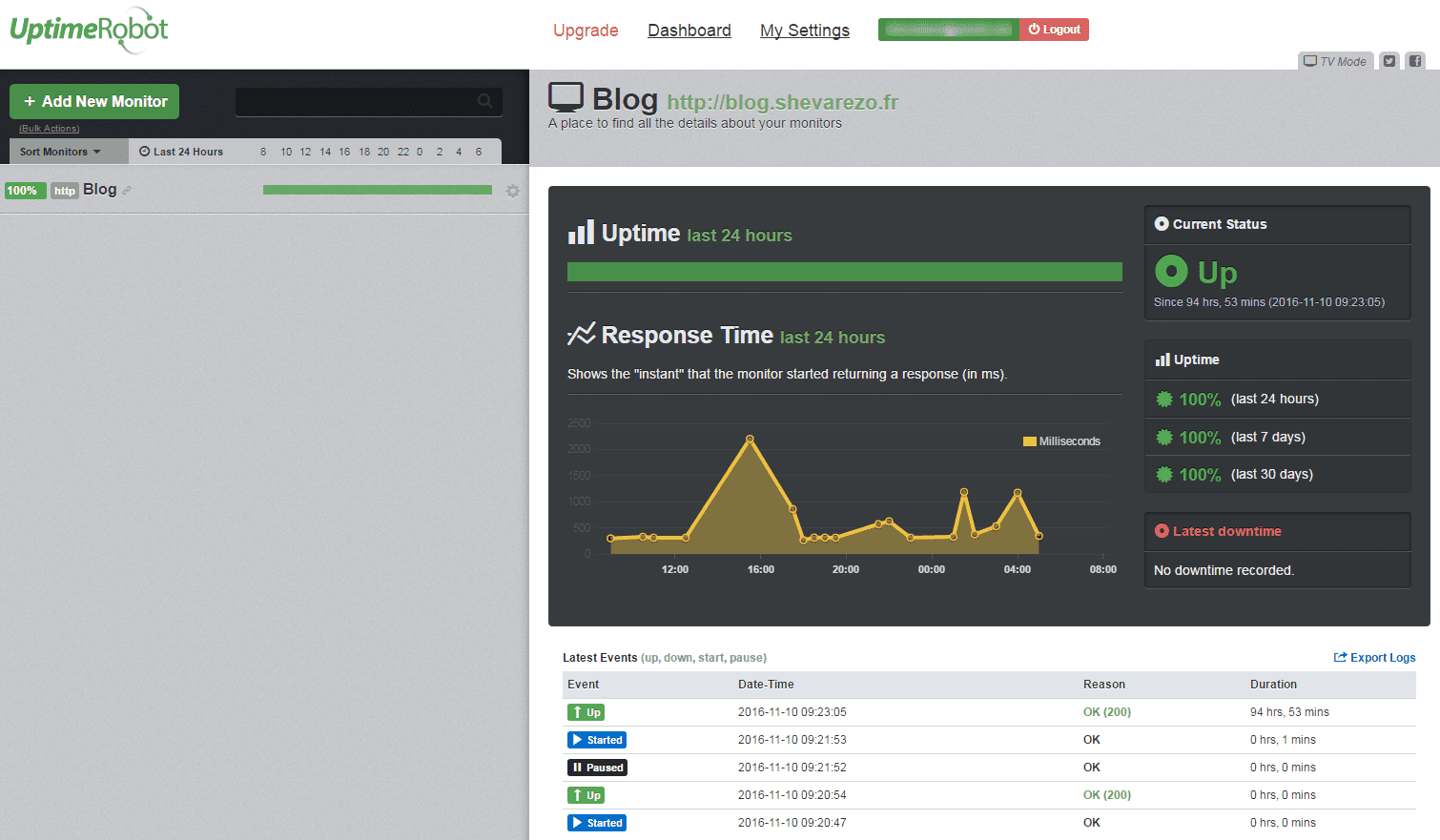Open the Blog monitor settings gear
The height and width of the screenshot is (840, 1440).
(x=512, y=191)
